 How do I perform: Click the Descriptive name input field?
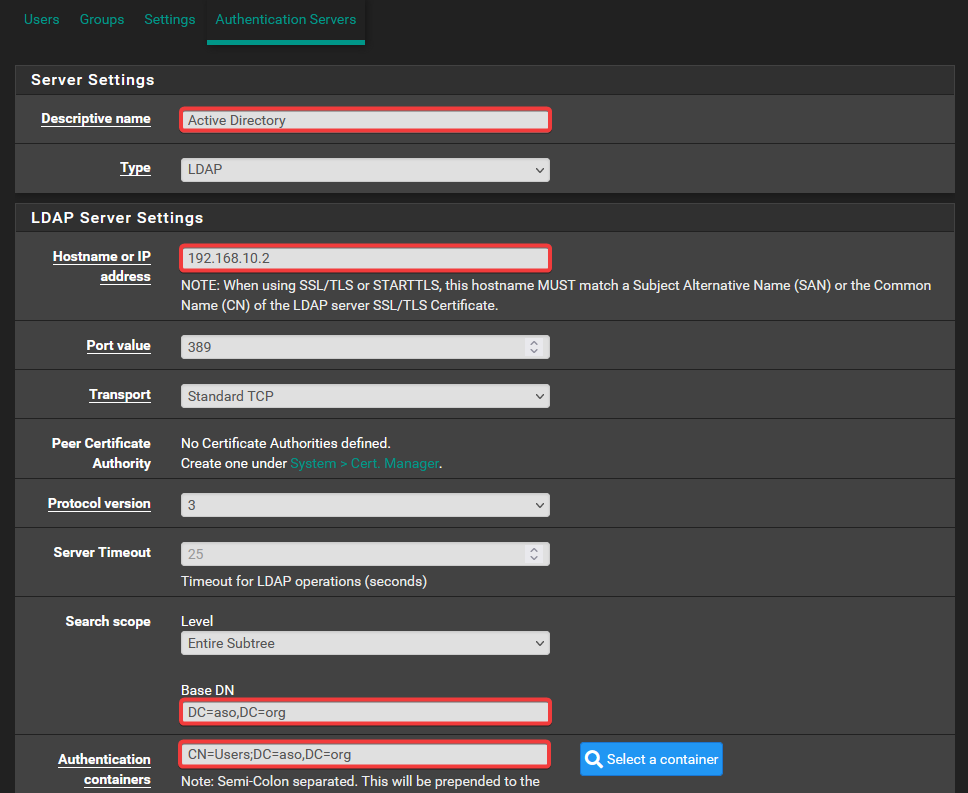click(x=365, y=120)
